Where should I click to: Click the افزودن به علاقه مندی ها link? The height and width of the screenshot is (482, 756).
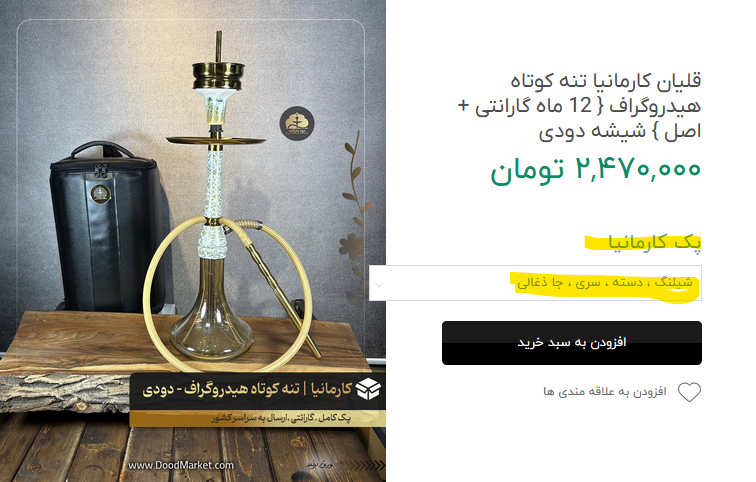click(x=605, y=391)
